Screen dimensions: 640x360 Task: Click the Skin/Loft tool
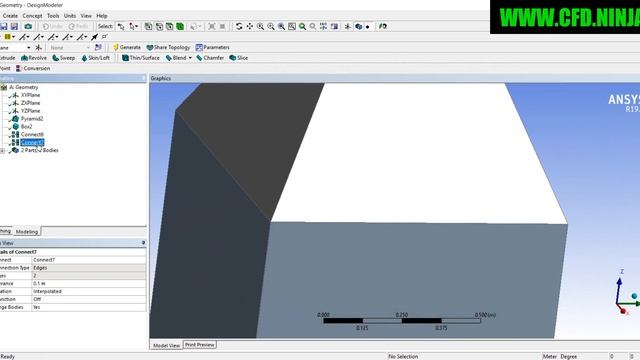point(96,58)
